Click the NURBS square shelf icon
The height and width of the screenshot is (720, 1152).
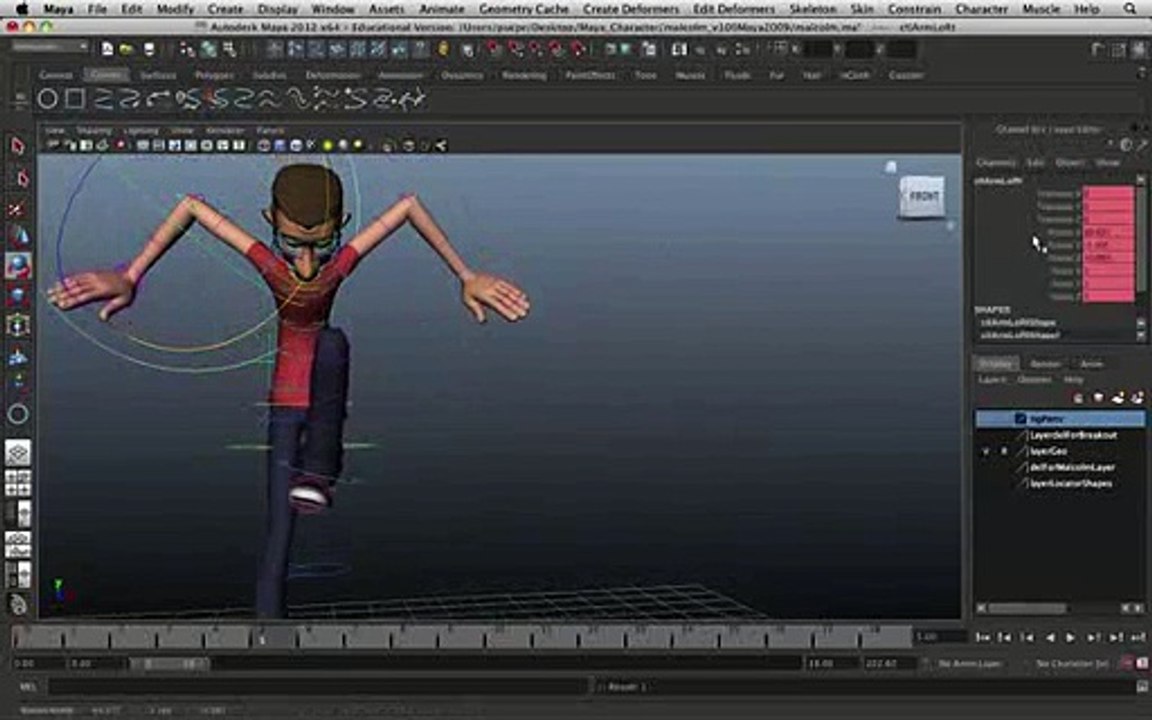pyautogui.click(x=75, y=98)
